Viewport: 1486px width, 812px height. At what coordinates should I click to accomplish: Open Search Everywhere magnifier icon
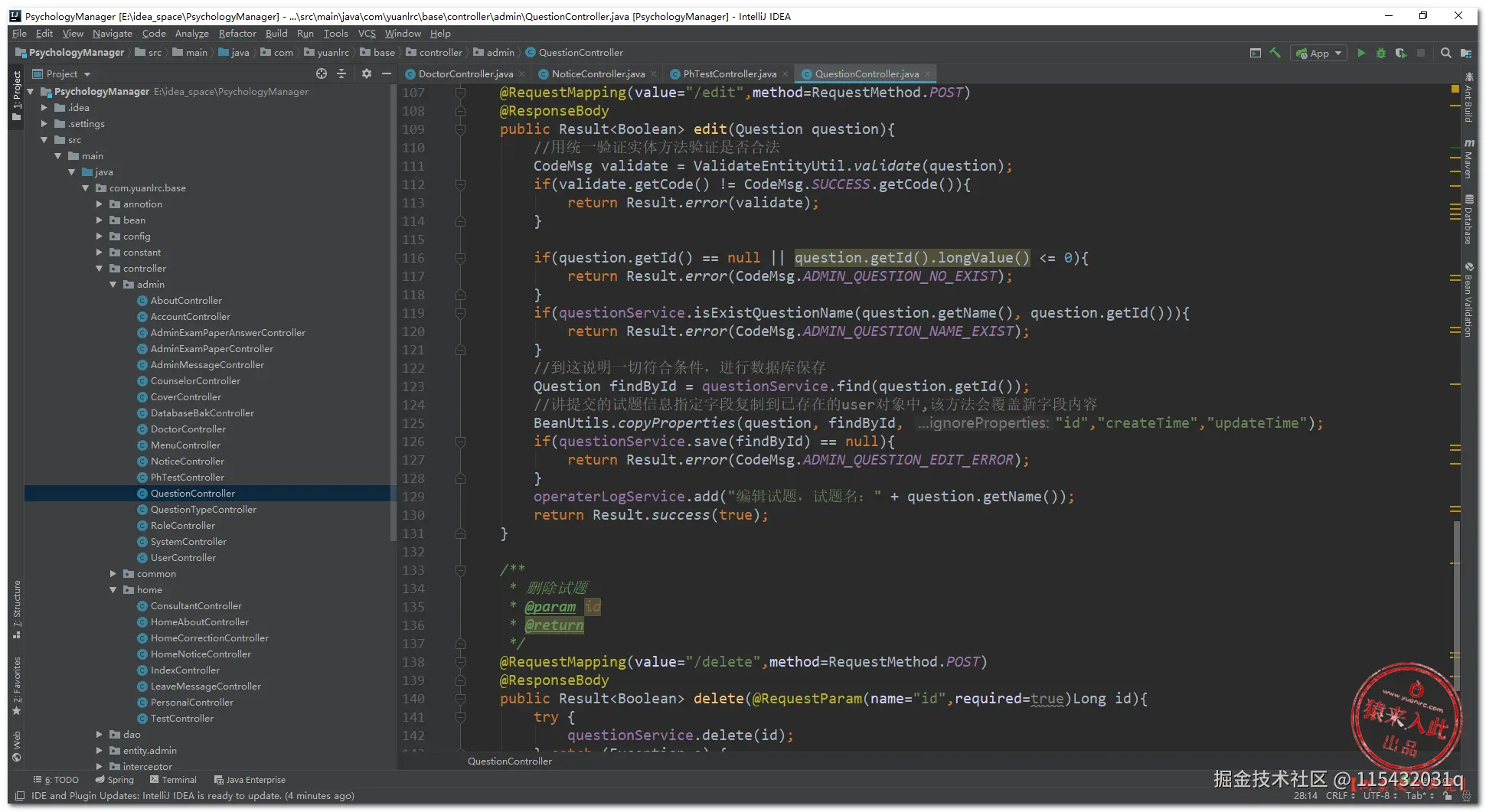click(x=1445, y=53)
